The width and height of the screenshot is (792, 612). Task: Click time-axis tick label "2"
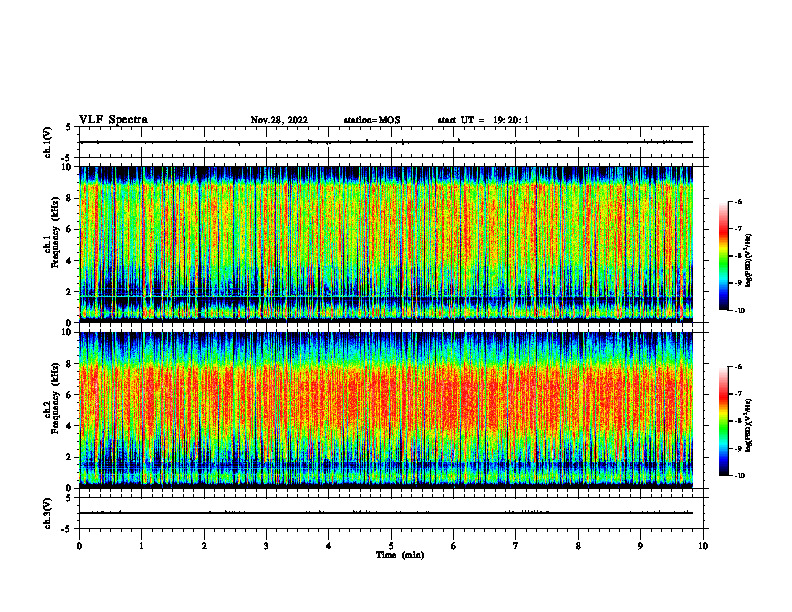[x=204, y=546]
